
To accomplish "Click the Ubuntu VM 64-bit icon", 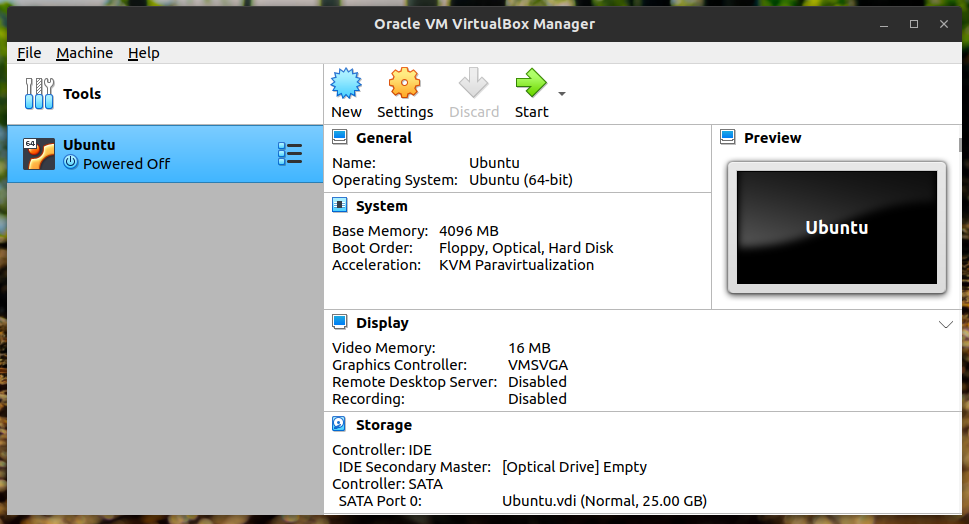I will [x=39, y=154].
